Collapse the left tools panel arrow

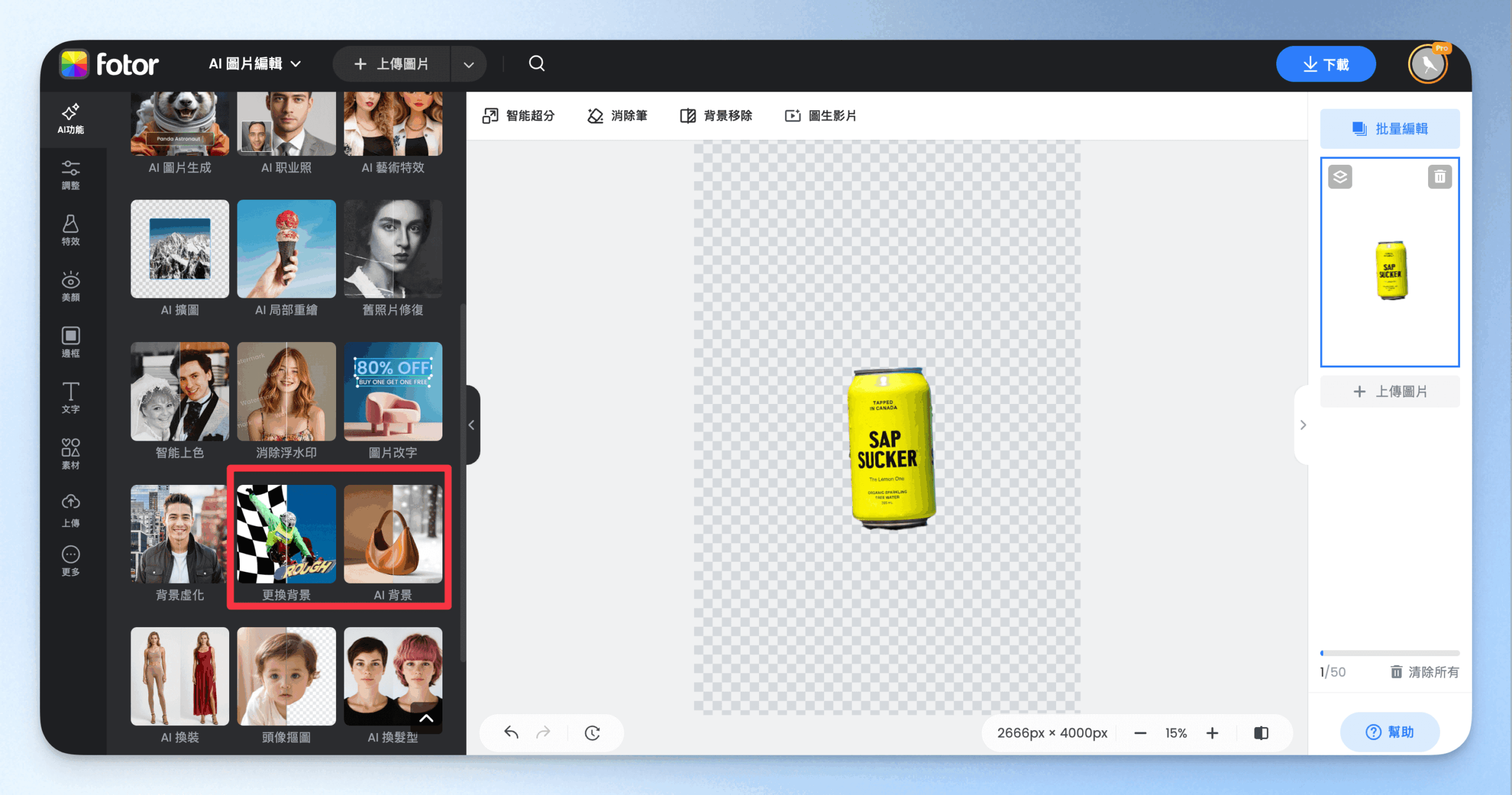[x=471, y=425]
